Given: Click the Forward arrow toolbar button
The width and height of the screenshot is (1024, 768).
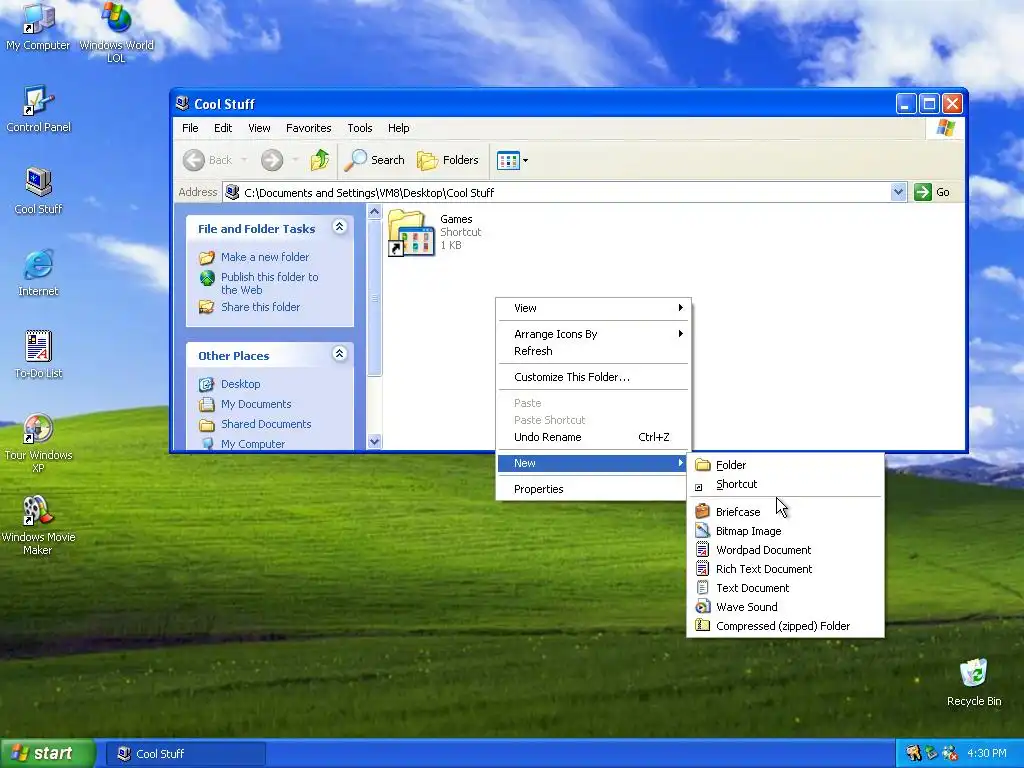Looking at the screenshot, I should click(x=272, y=160).
